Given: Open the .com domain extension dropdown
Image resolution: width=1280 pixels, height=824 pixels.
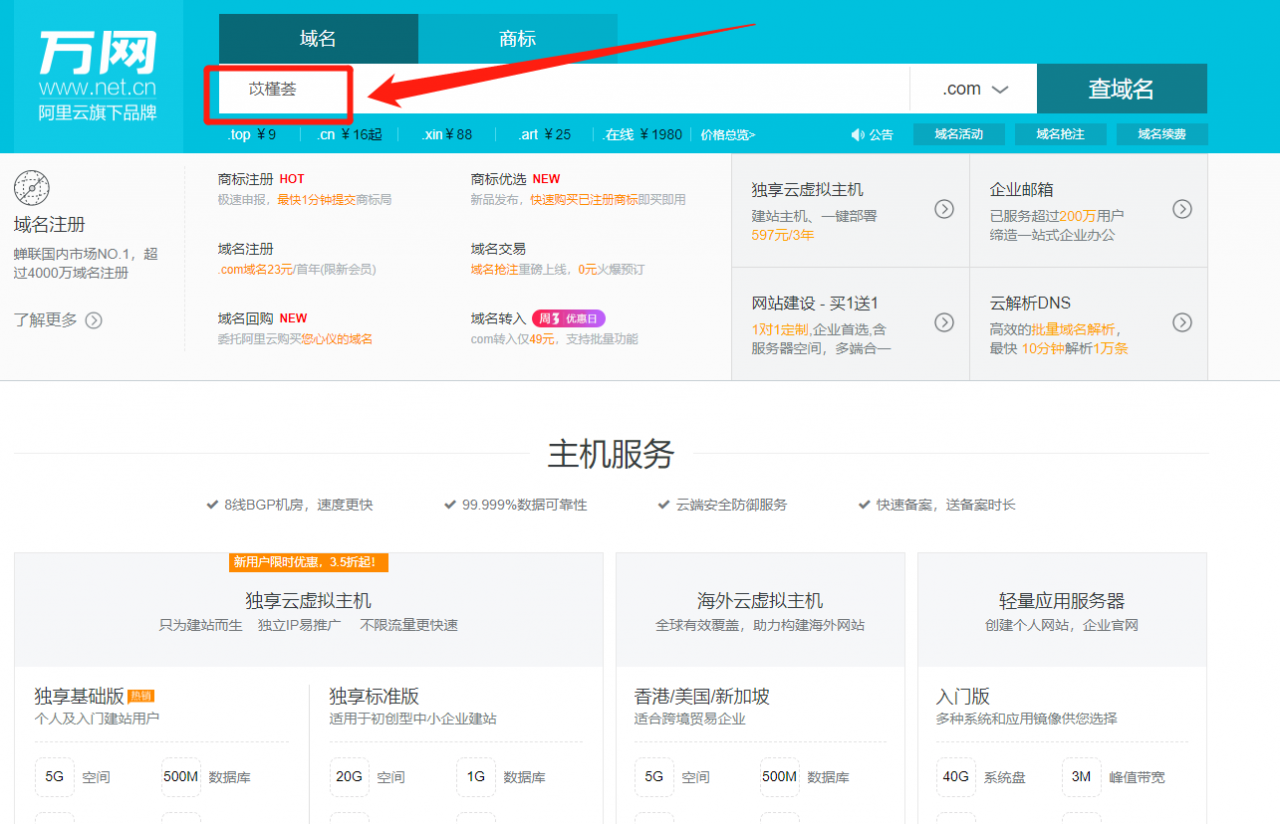Looking at the screenshot, I should 972,88.
